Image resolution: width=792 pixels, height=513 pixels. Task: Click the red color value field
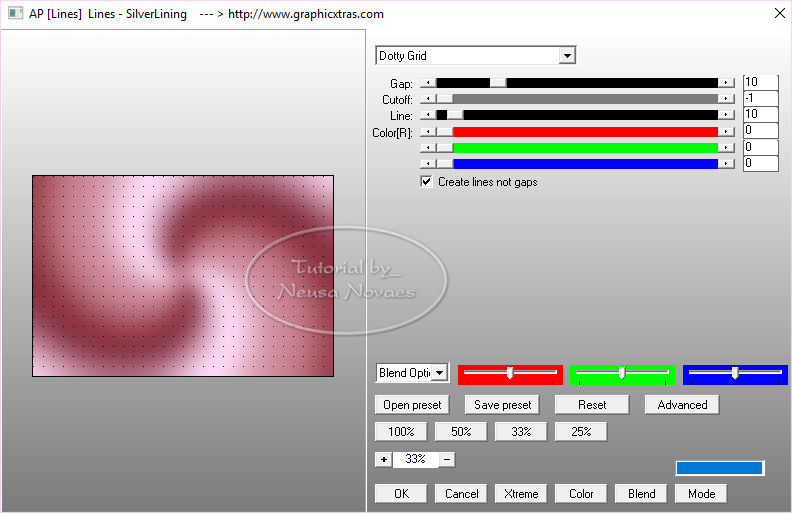click(x=760, y=131)
